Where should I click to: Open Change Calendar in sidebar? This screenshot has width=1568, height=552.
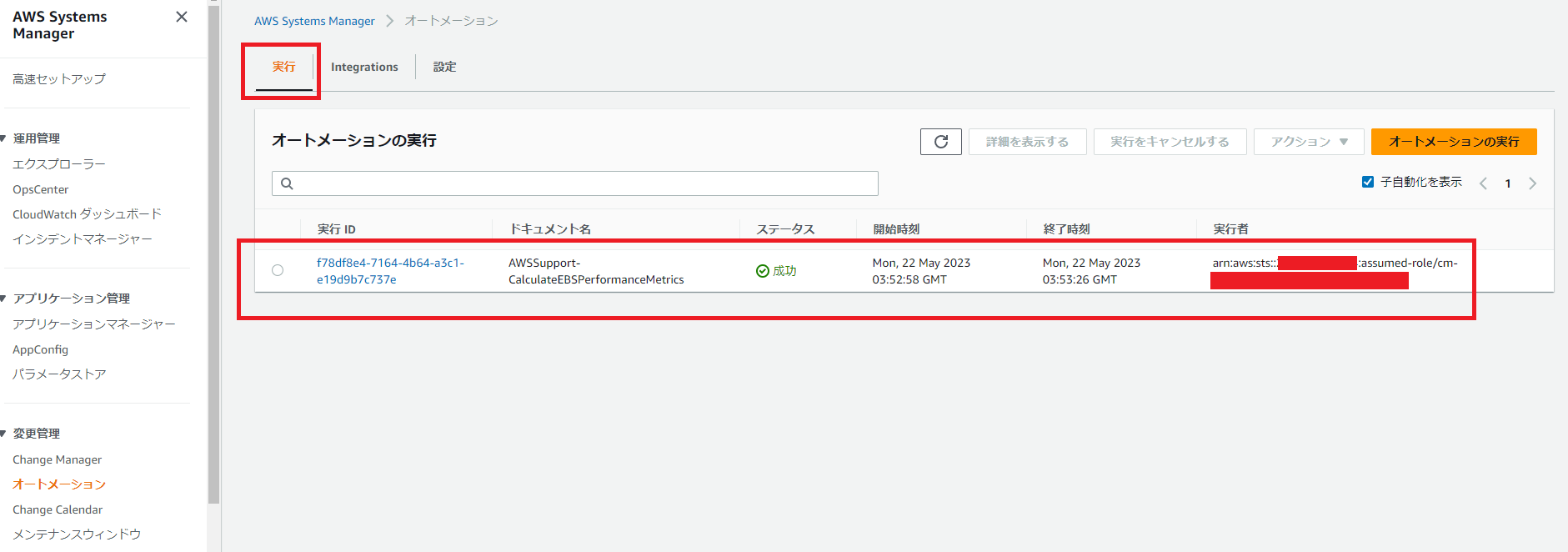[58, 509]
